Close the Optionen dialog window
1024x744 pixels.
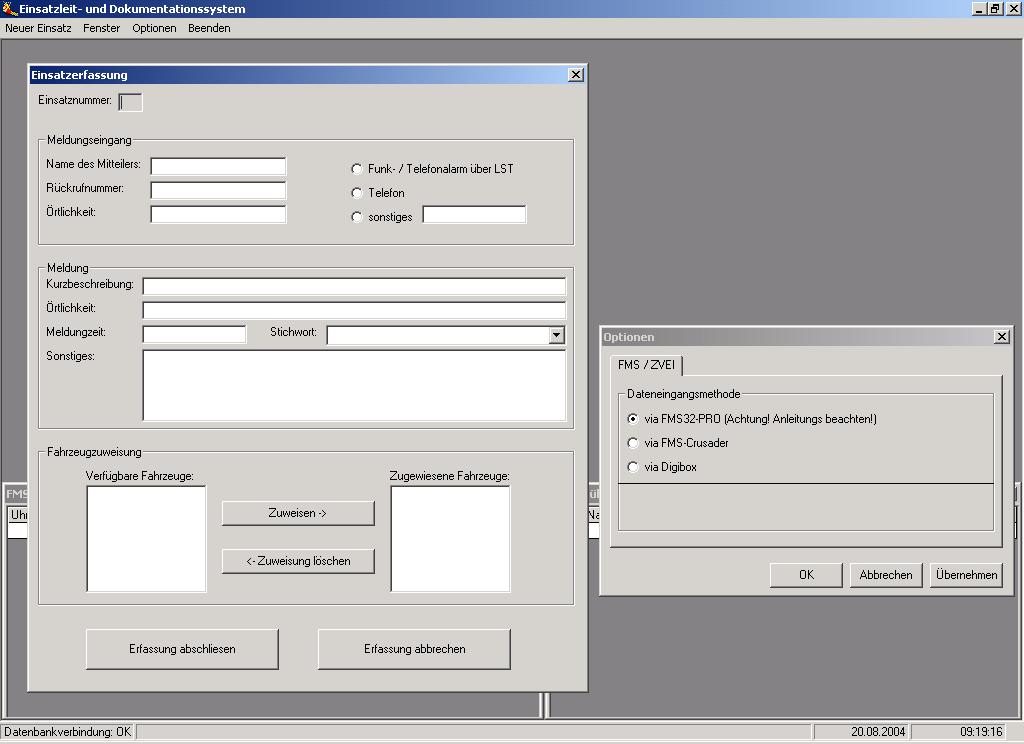pyautogui.click(x=1001, y=337)
